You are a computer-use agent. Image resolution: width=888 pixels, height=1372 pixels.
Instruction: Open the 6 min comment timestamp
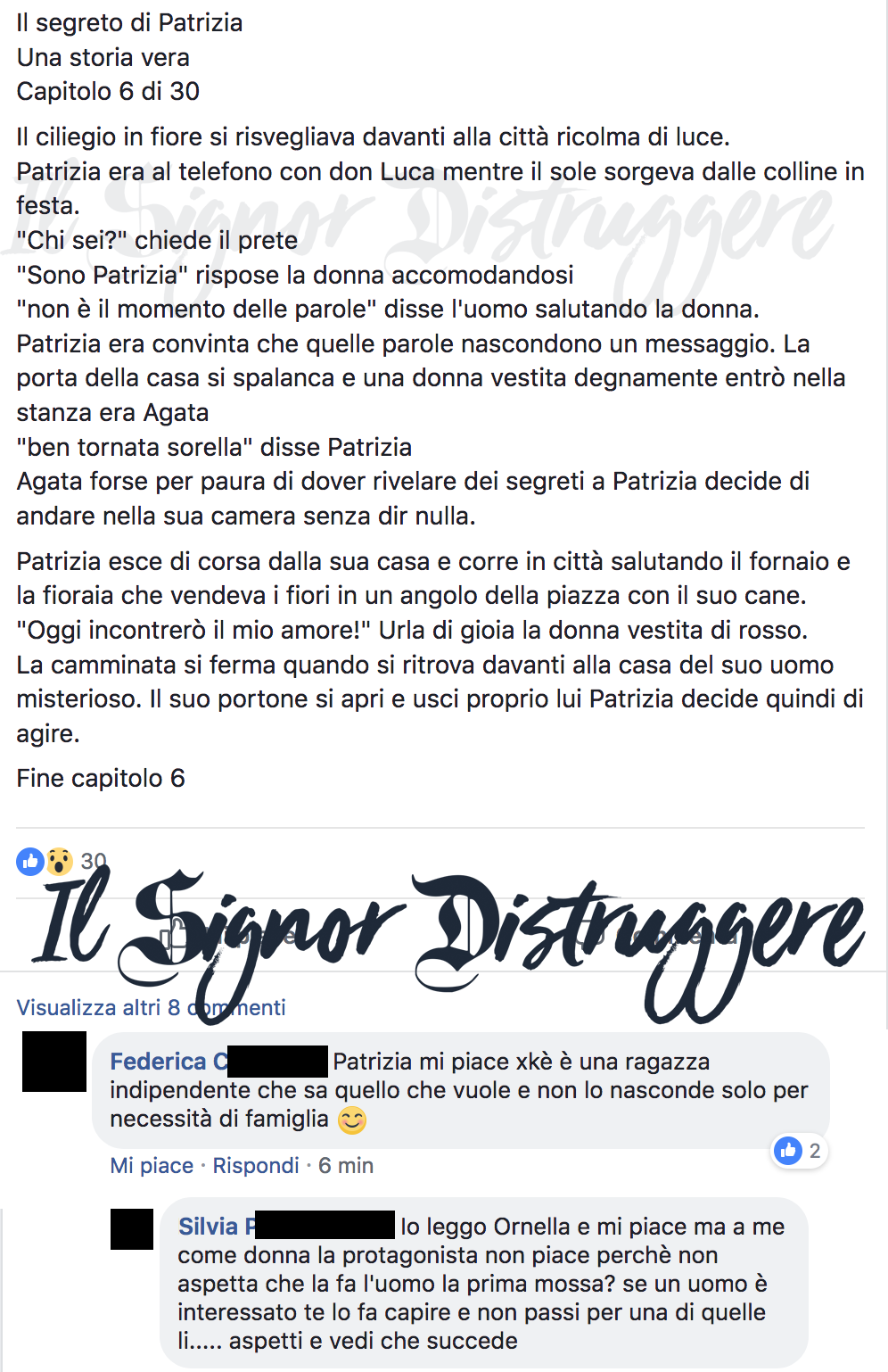coord(346,1165)
